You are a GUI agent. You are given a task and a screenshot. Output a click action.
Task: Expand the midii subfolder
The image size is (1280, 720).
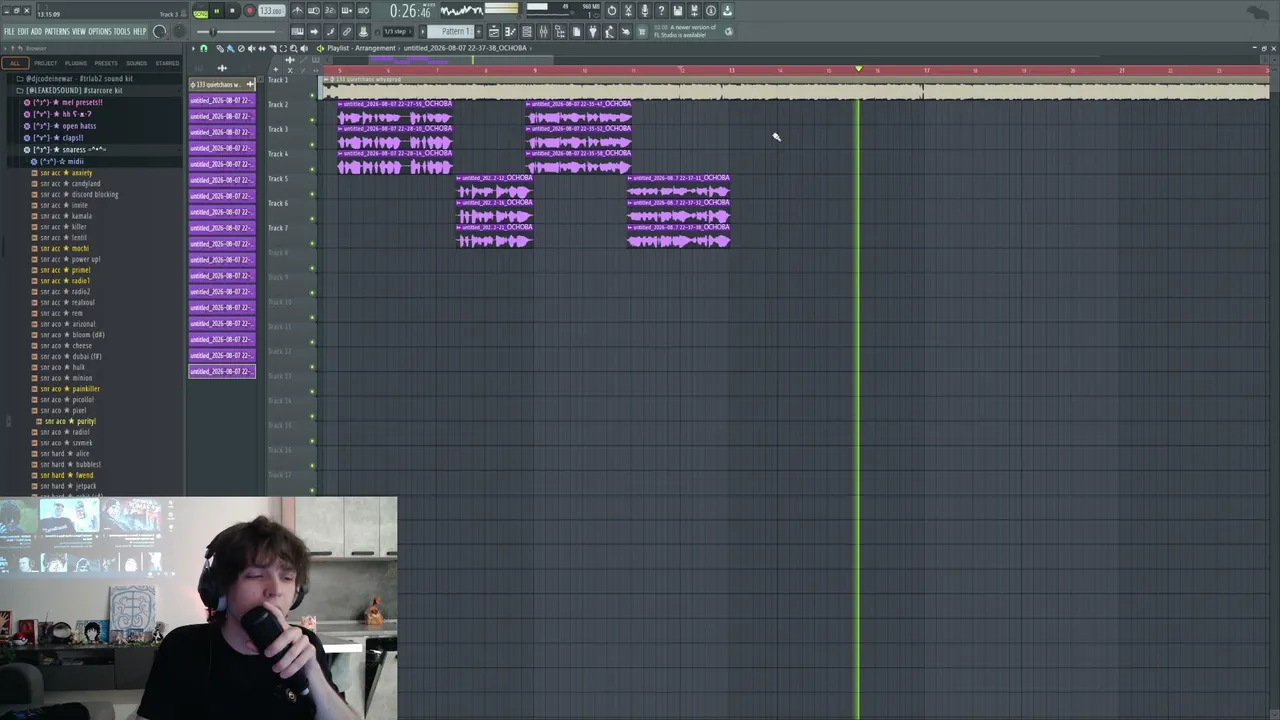(x=59, y=161)
